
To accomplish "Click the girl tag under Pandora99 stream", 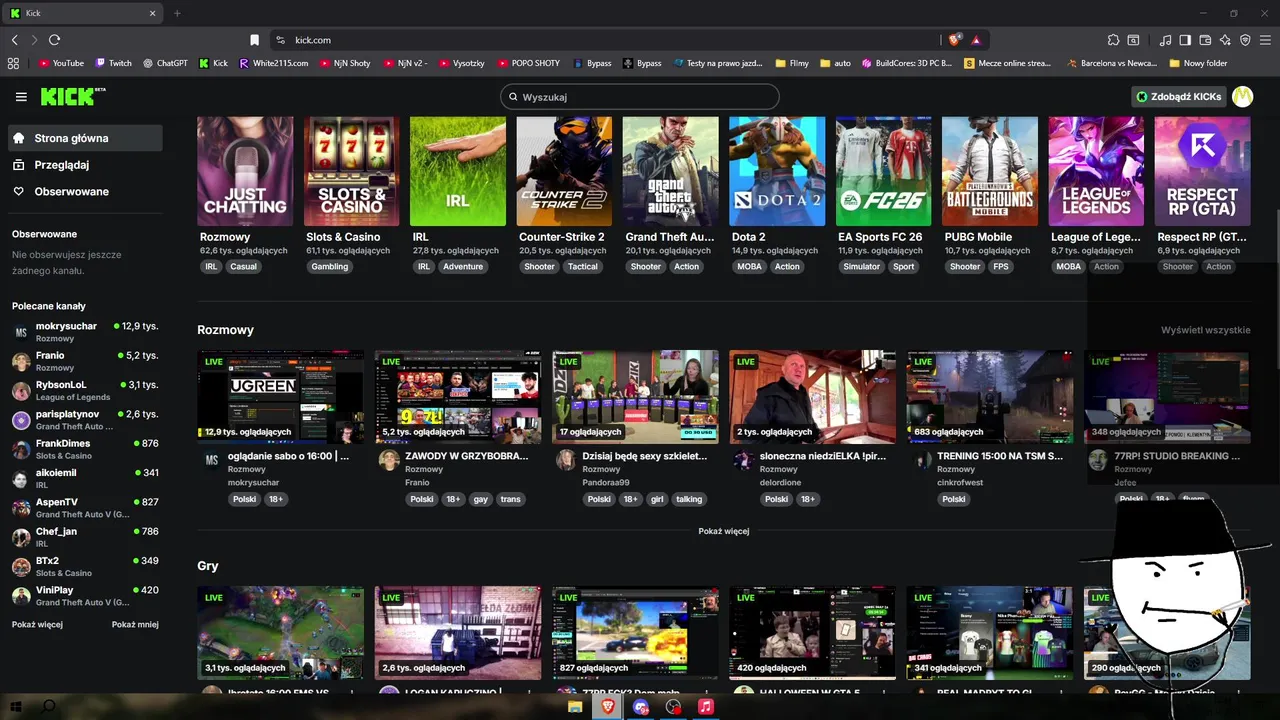I will [657, 499].
